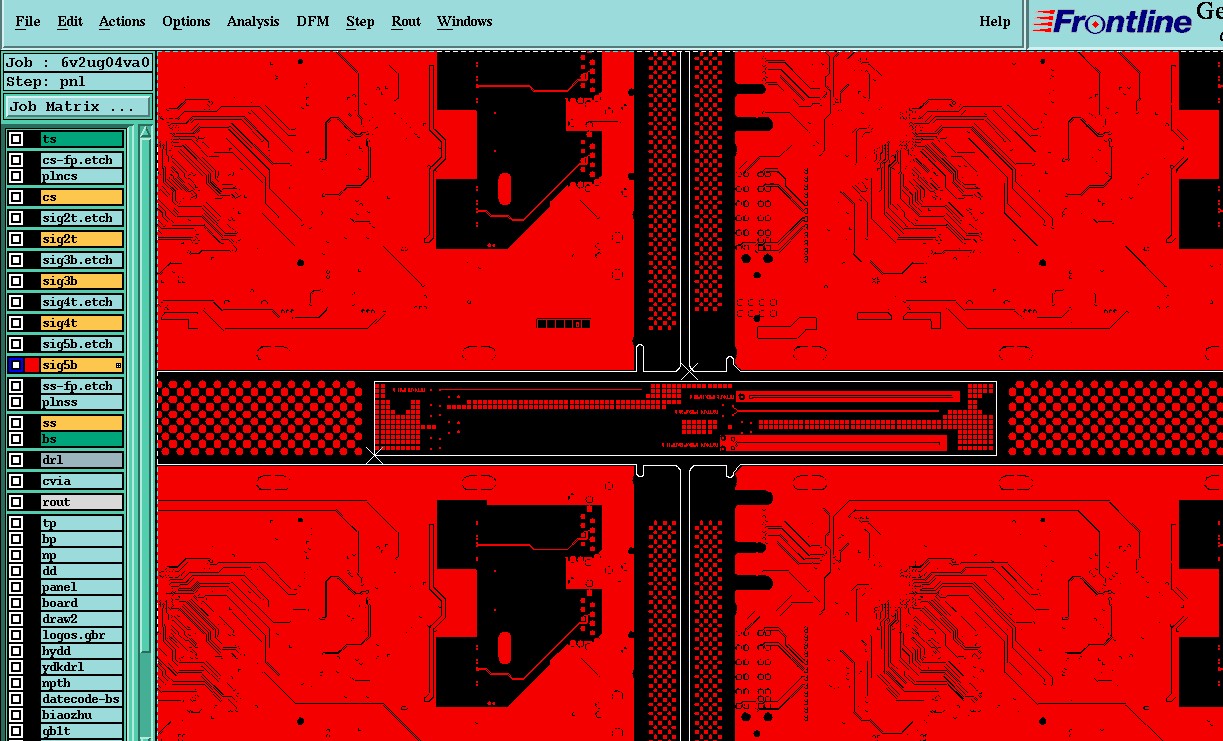The image size is (1223, 741).
Task: Enable the ss-fp.etch layer checkbox
Action: pyautogui.click(x=16, y=386)
